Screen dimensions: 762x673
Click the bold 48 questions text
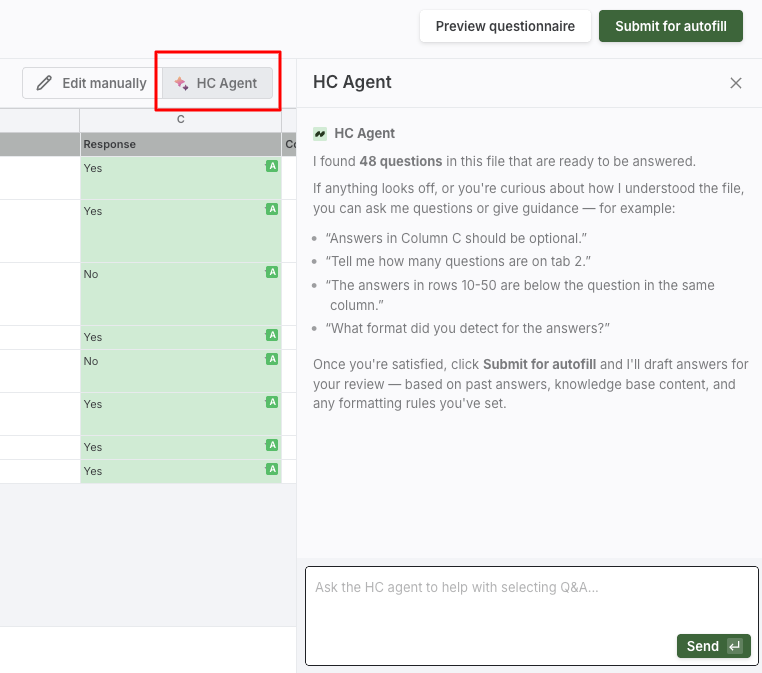tap(401, 161)
